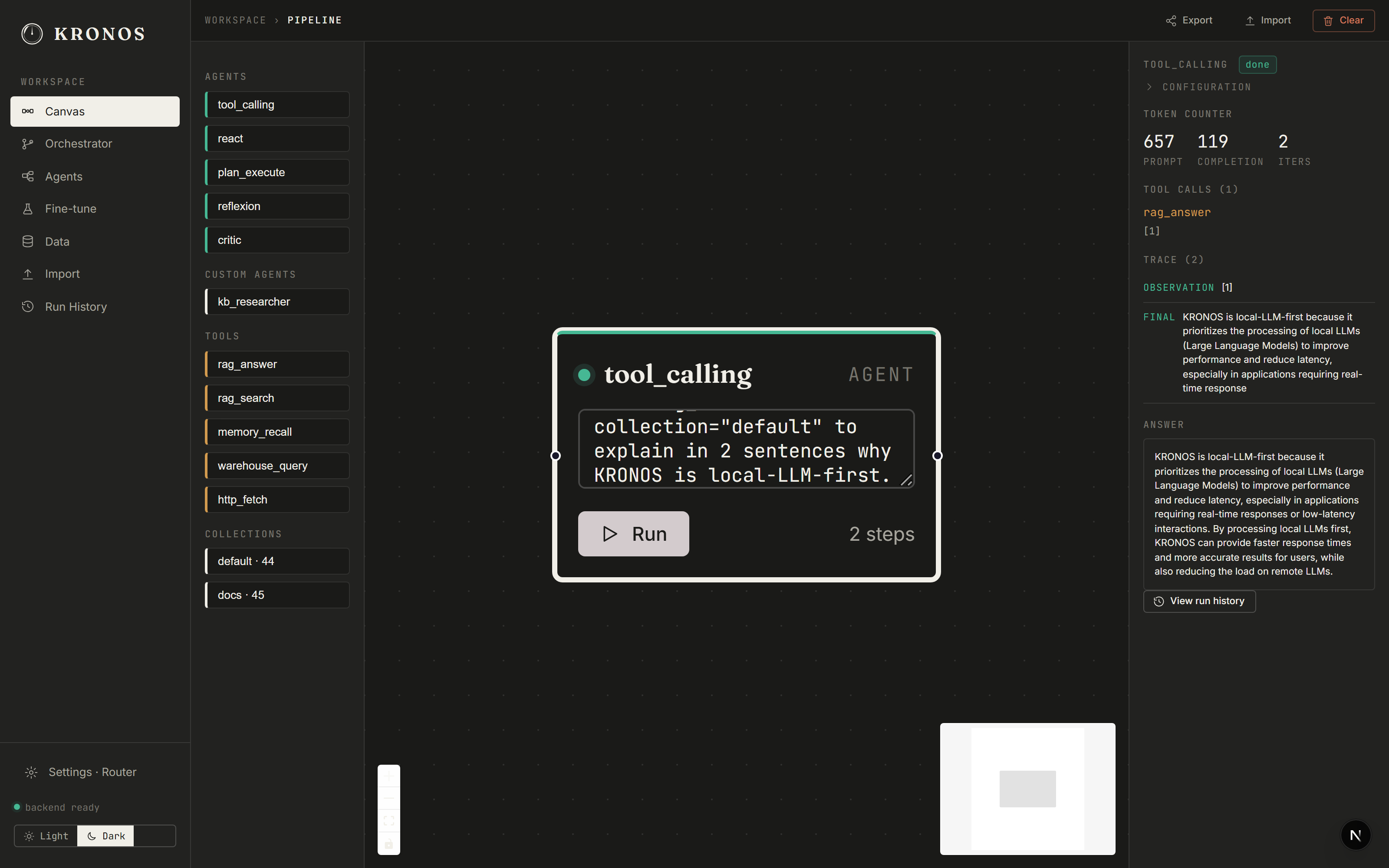Switch theme to Dark mode

(105, 836)
